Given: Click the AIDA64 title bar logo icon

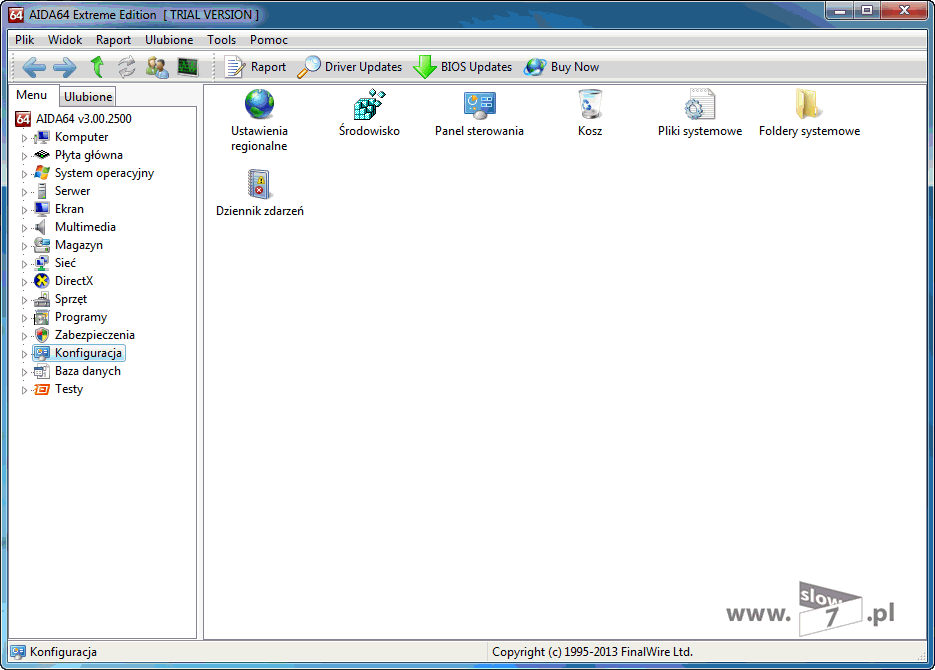Looking at the screenshot, I should [x=16, y=14].
